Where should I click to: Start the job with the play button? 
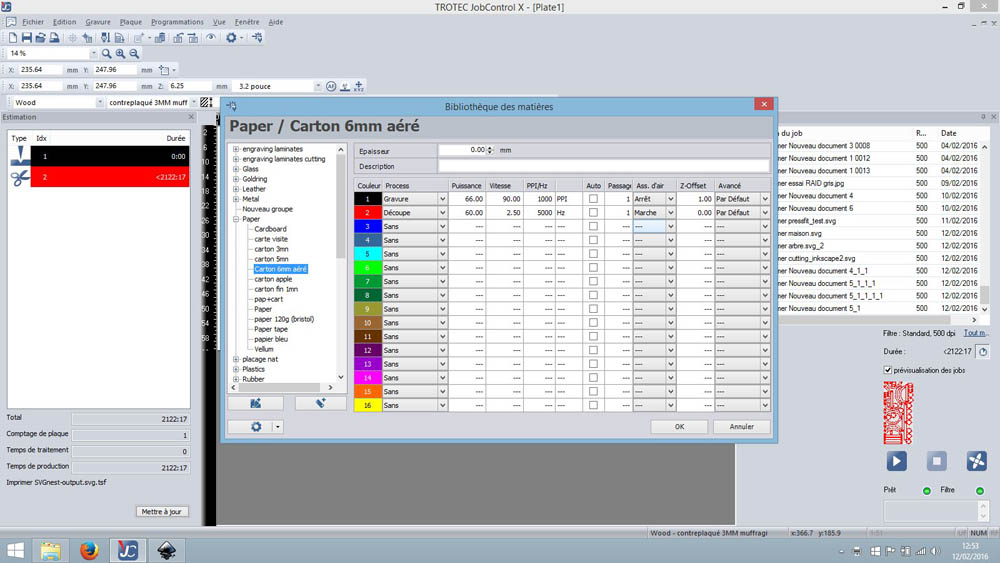point(897,460)
